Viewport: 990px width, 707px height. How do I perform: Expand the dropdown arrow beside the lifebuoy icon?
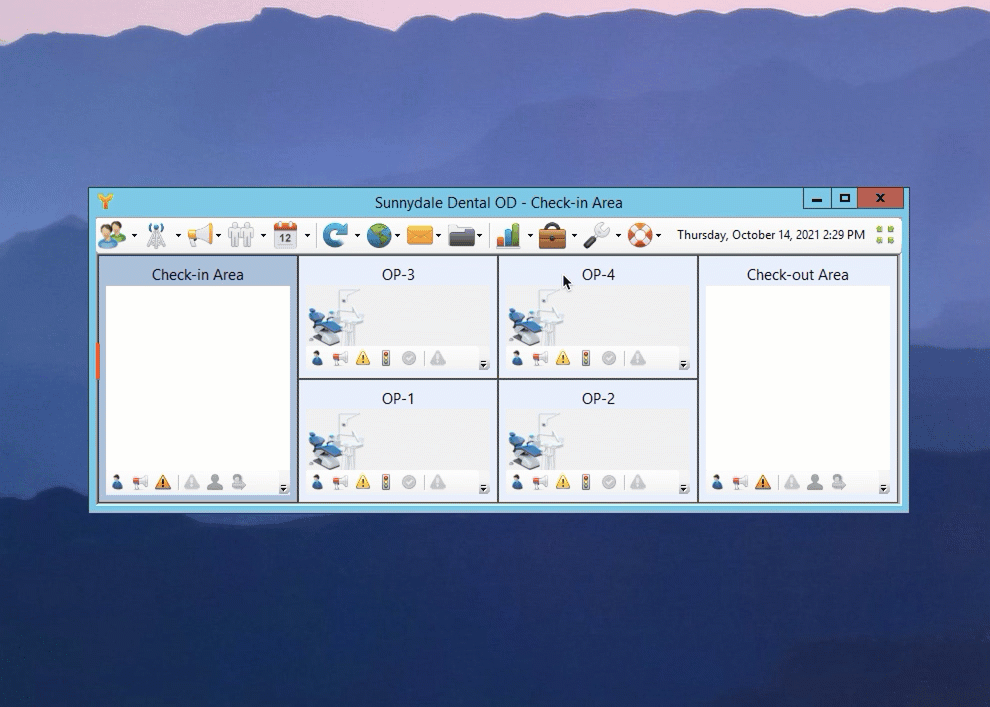[x=659, y=235]
